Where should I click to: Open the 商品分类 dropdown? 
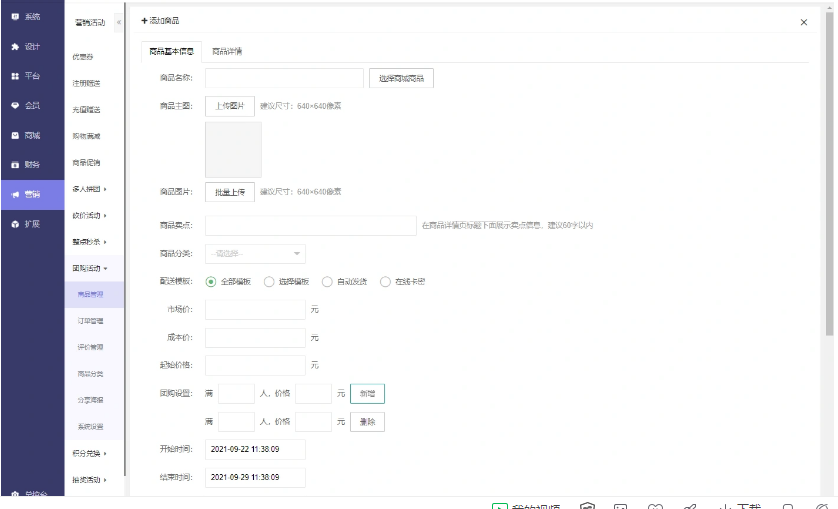[255, 254]
